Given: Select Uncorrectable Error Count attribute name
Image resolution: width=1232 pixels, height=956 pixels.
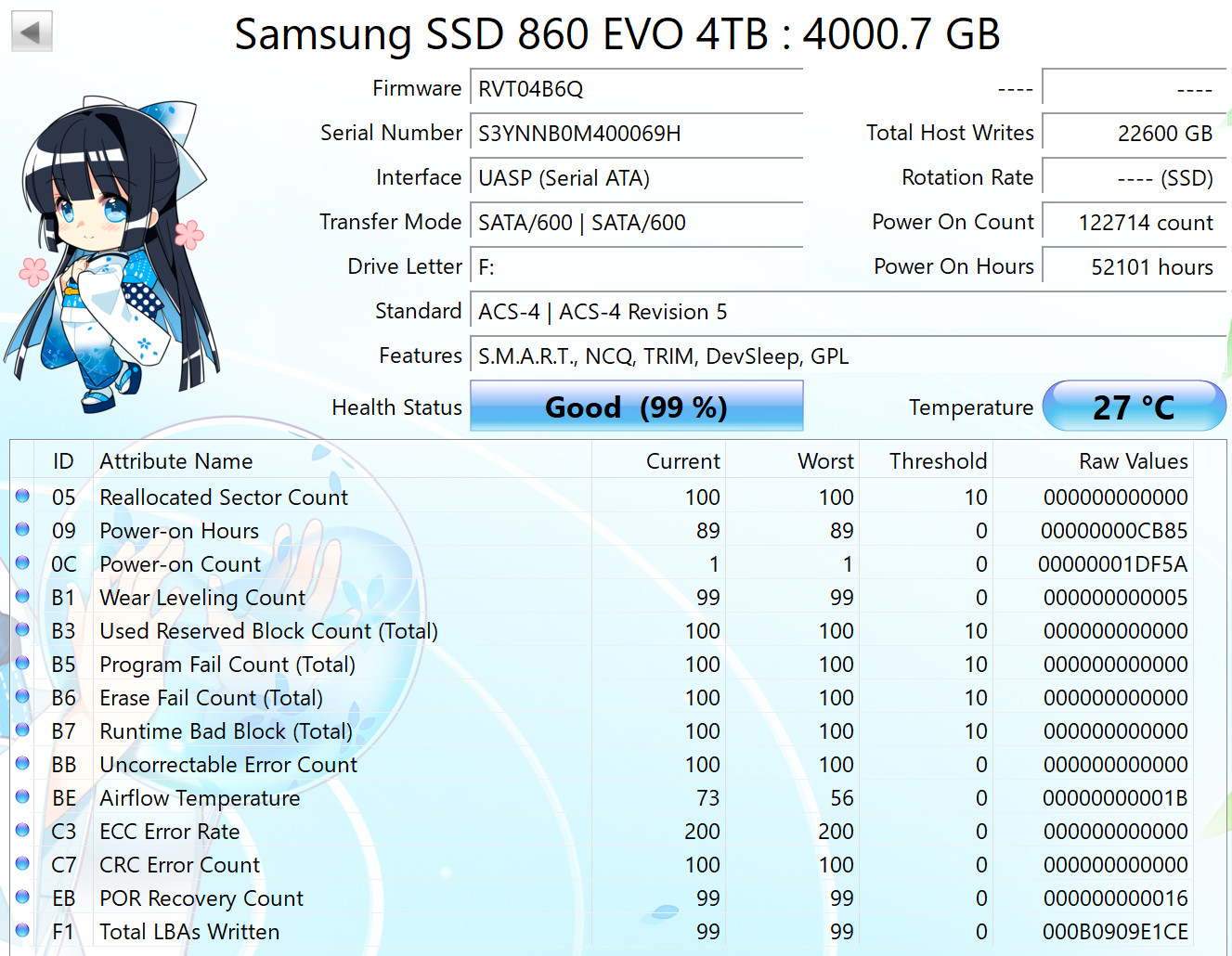Looking at the screenshot, I should (x=228, y=765).
